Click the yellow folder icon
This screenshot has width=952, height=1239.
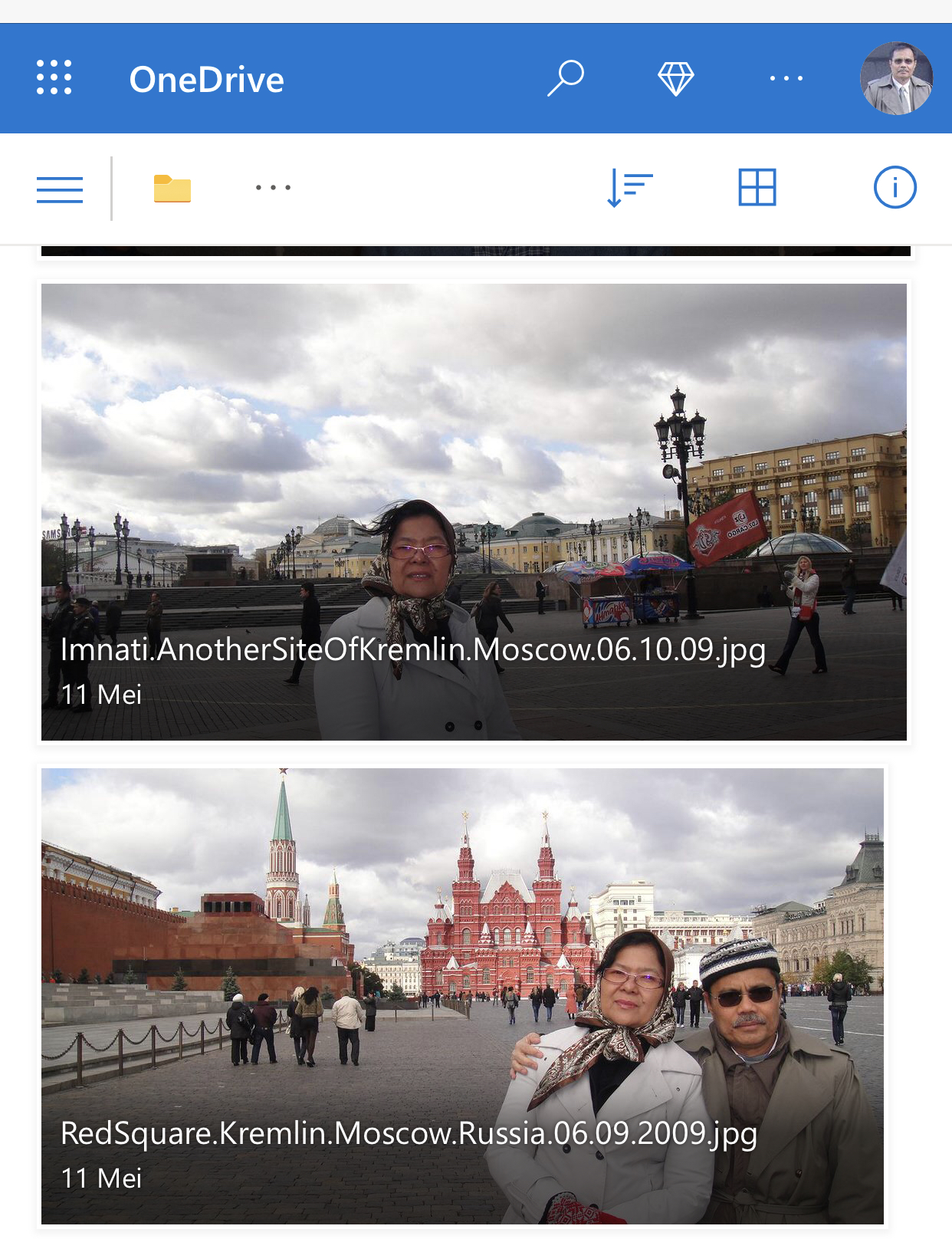point(172,189)
